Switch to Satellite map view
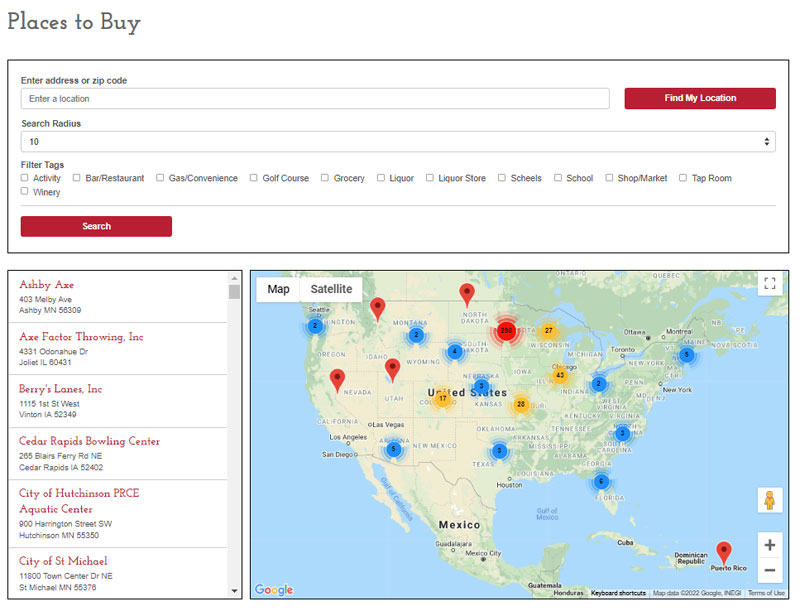Viewport: 800px width, 611px height. click(331, 289)
